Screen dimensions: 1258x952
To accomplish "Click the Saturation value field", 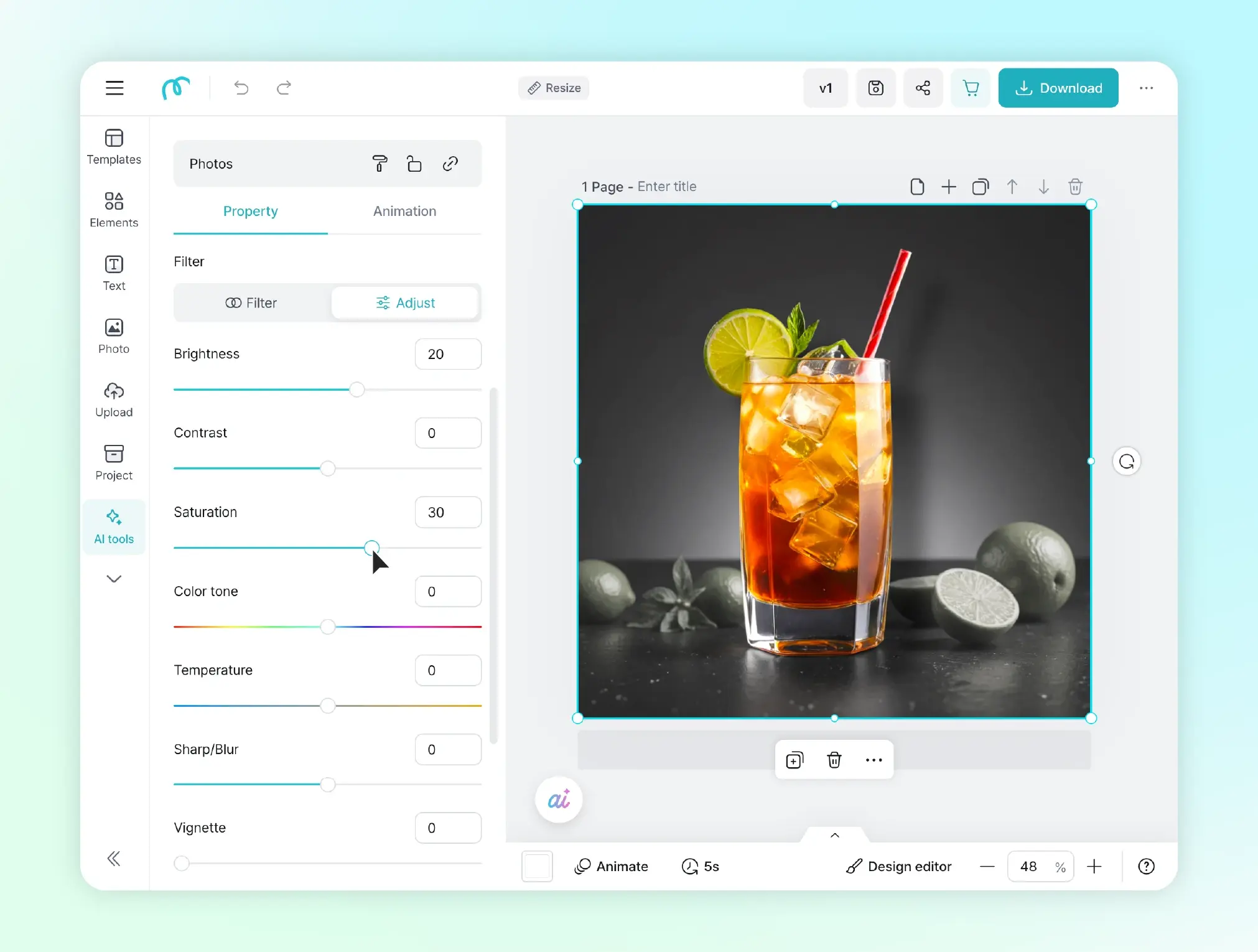I will click(448, 512).
